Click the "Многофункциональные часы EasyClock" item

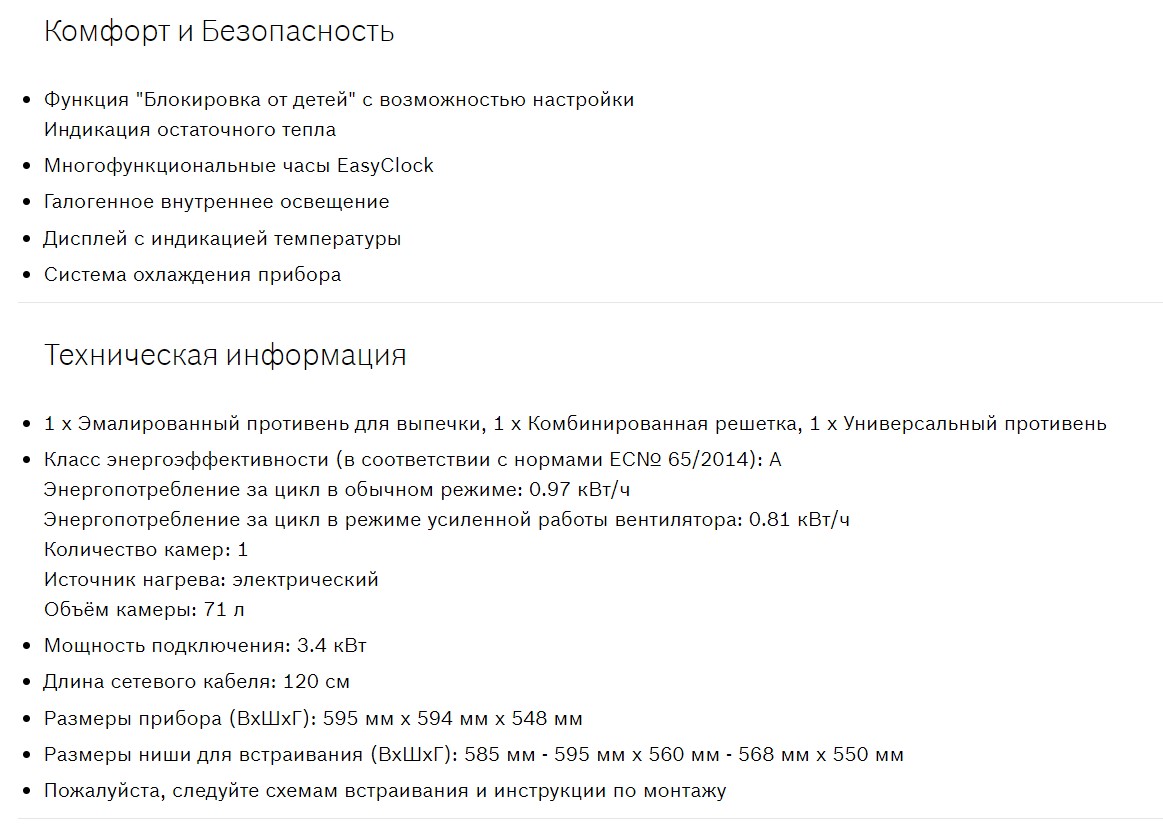coord(238,166)
